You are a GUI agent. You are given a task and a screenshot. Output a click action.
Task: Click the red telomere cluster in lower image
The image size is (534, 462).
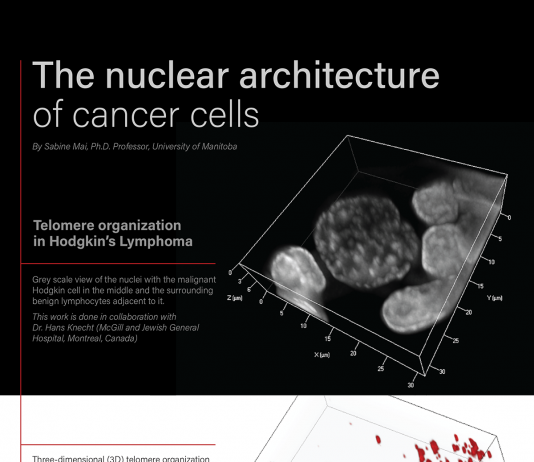(453, 449)
